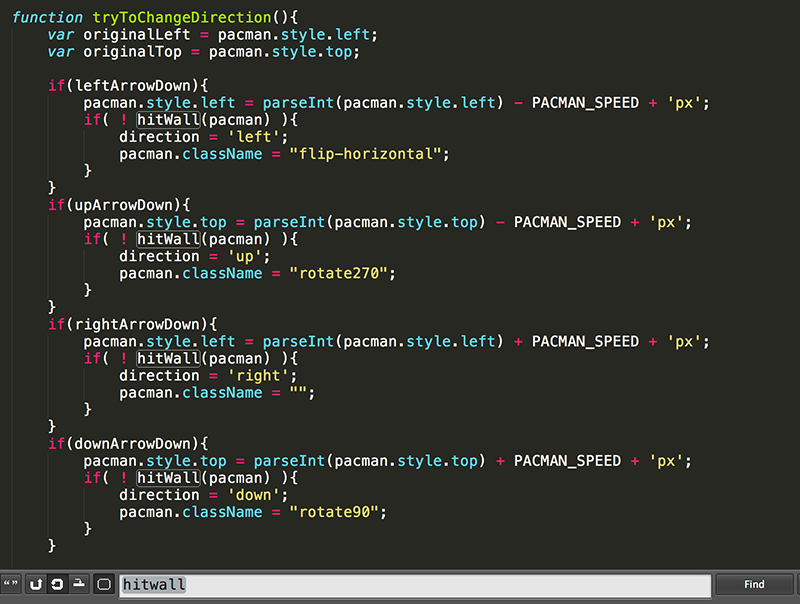The image size is (800, 604).
Task: Click className on the "rotate270" line
Action: 222,273
